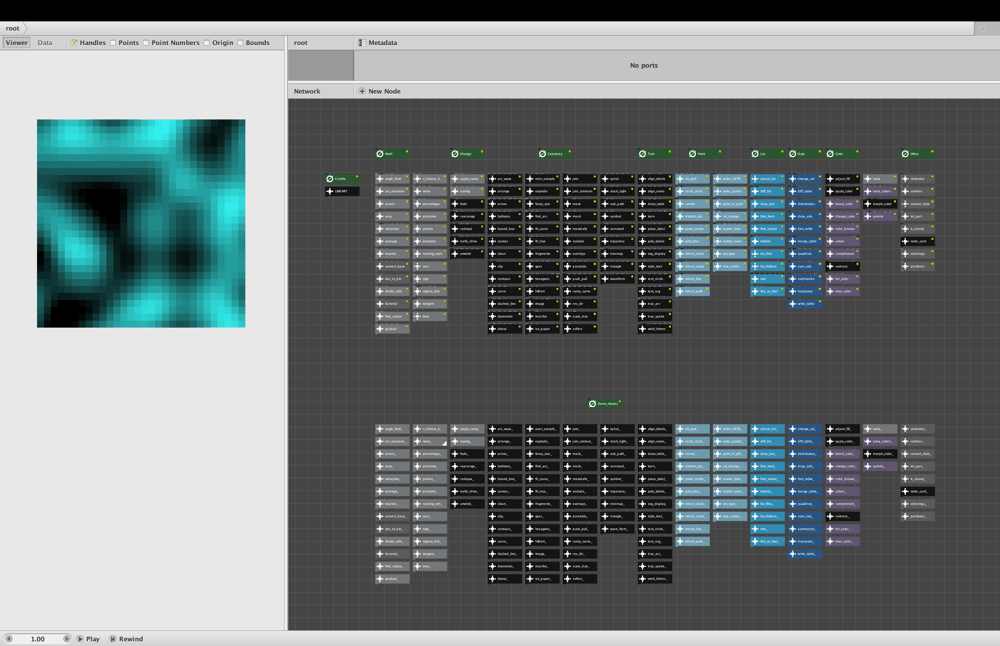Select the upper group's parabola node
Image resolution: width=1000 pixels, height=646 pixels.
580,266
